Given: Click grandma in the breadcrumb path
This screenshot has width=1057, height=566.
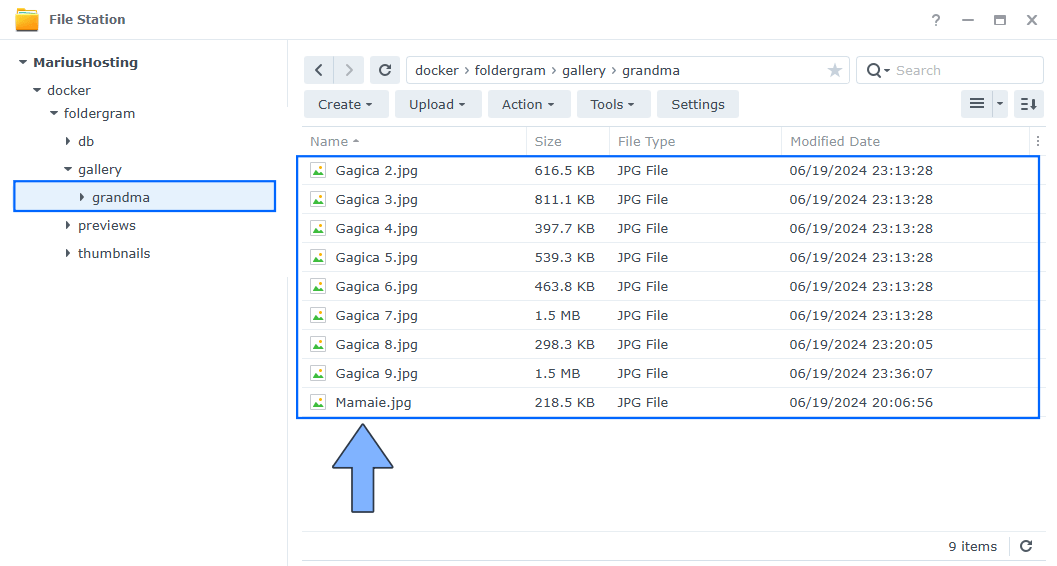Looking at the screenshot, I should pyautogui.click(x=651, y=71).
